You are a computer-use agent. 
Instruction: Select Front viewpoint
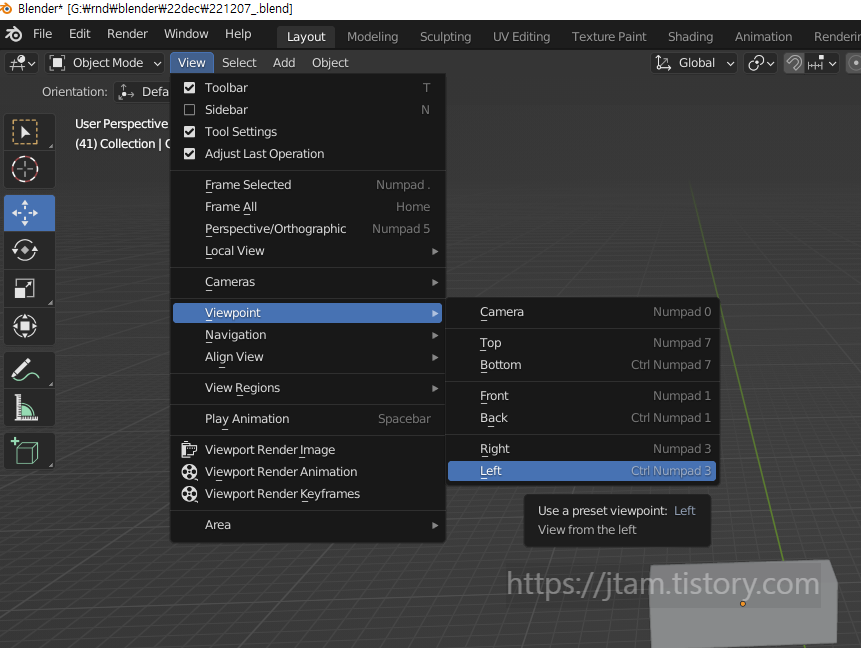(x=582, y=396)
